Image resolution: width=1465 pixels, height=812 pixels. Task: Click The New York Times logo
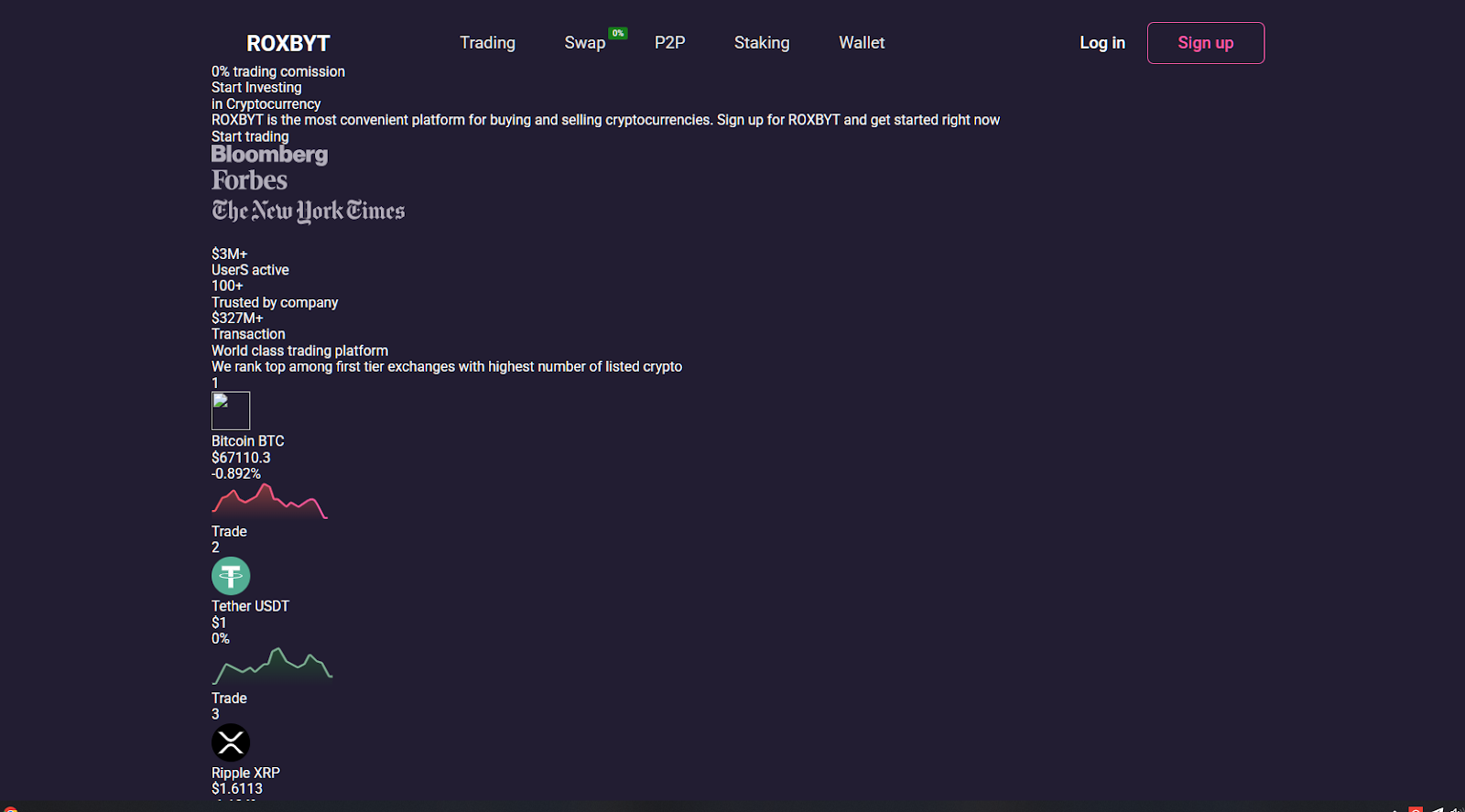308,211
